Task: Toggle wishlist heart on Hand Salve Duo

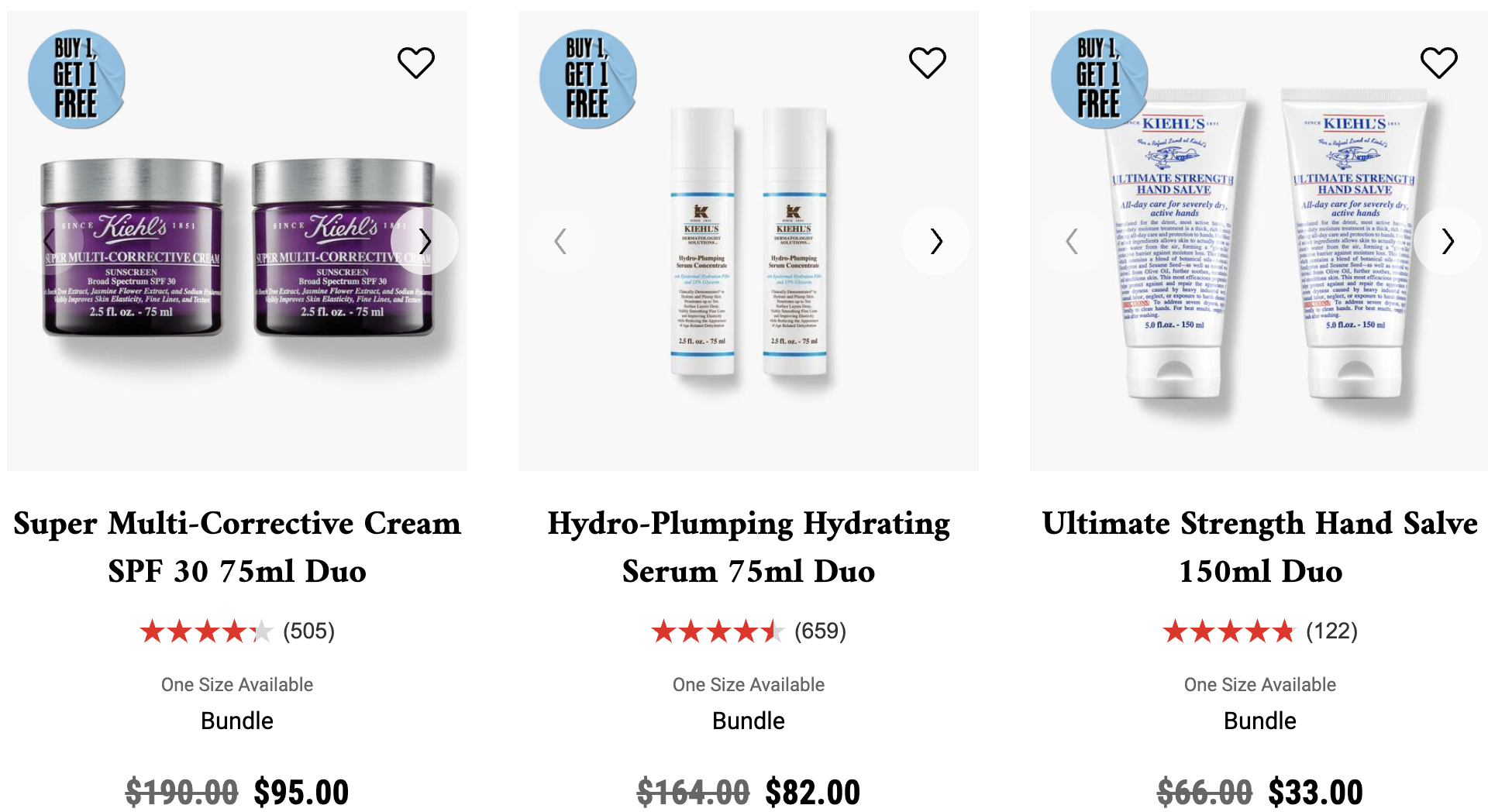Action: 1439,62
